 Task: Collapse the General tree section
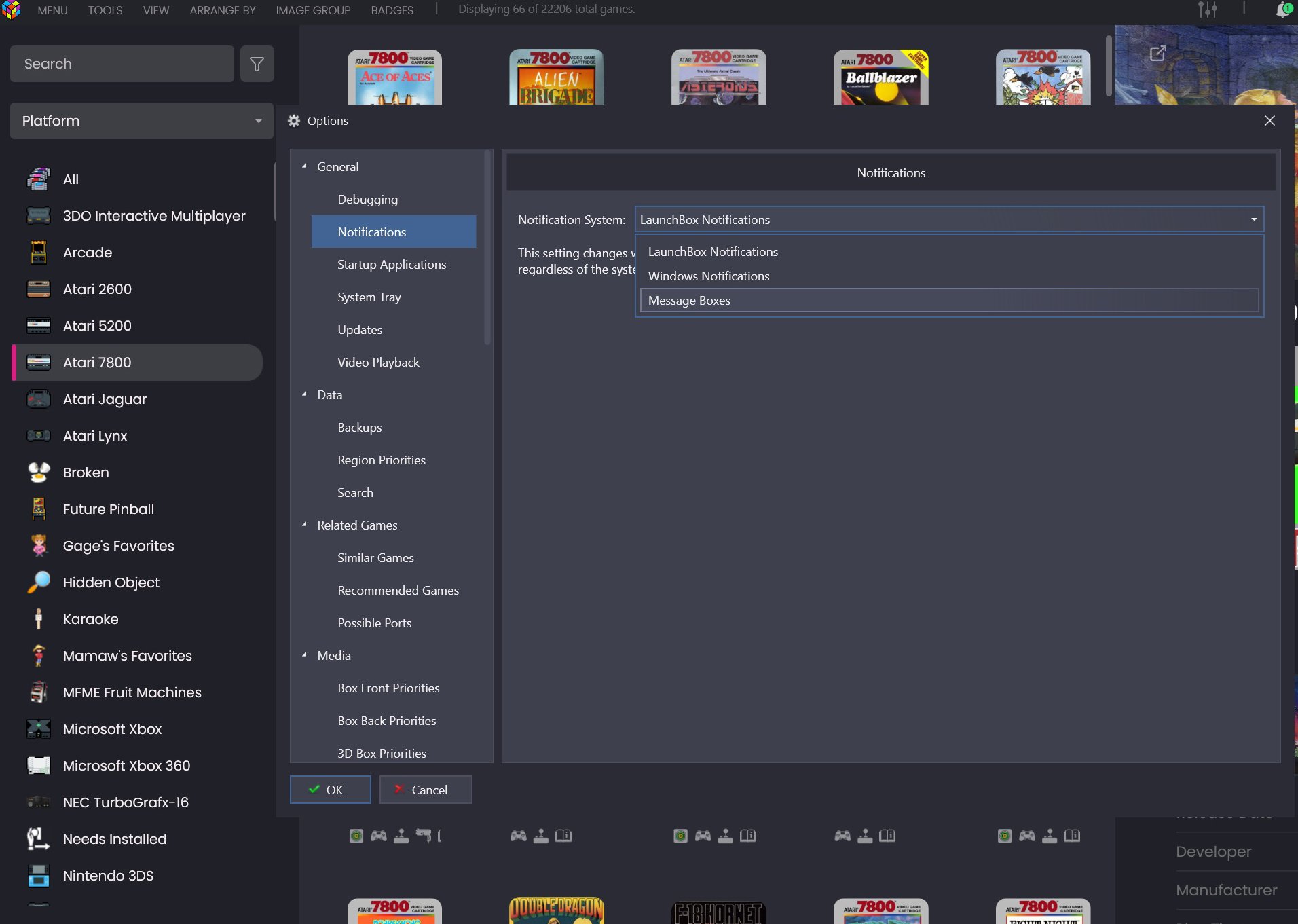[x=305, y=166]
